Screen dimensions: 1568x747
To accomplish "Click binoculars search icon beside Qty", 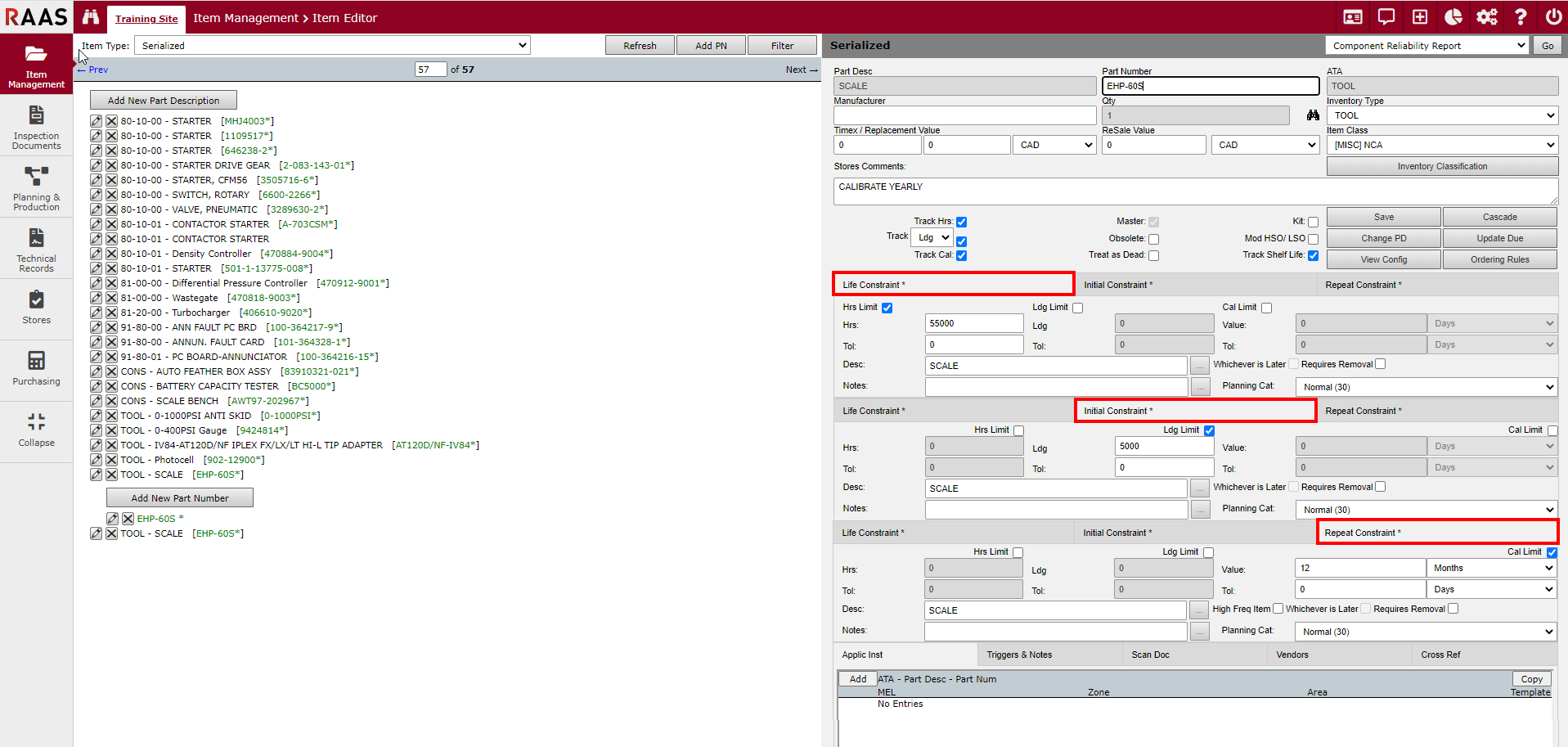I will [1313, 115].
